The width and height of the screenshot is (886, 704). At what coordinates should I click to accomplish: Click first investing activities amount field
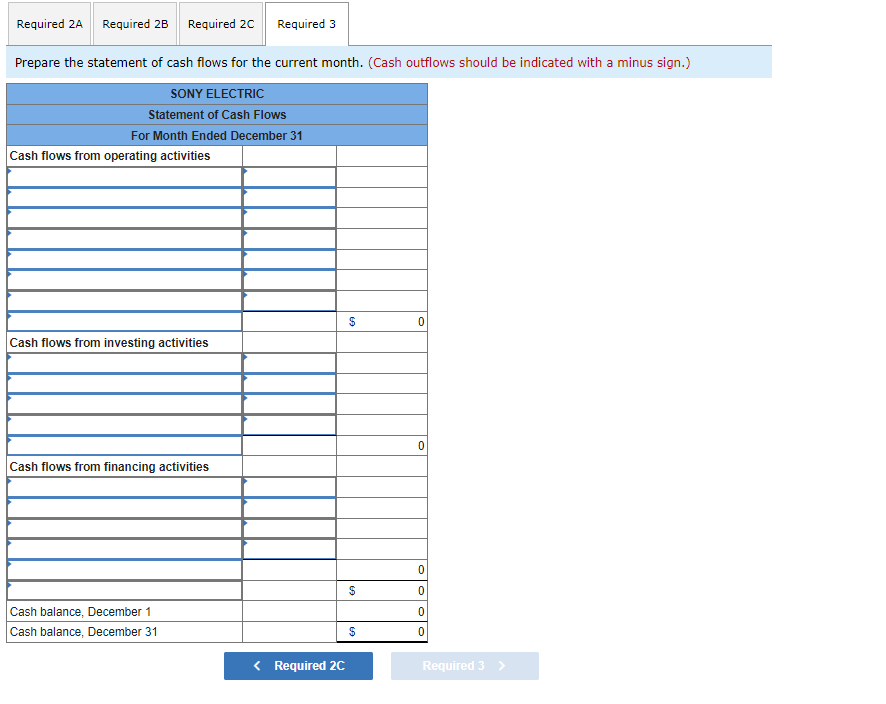(x=289, y=363)
